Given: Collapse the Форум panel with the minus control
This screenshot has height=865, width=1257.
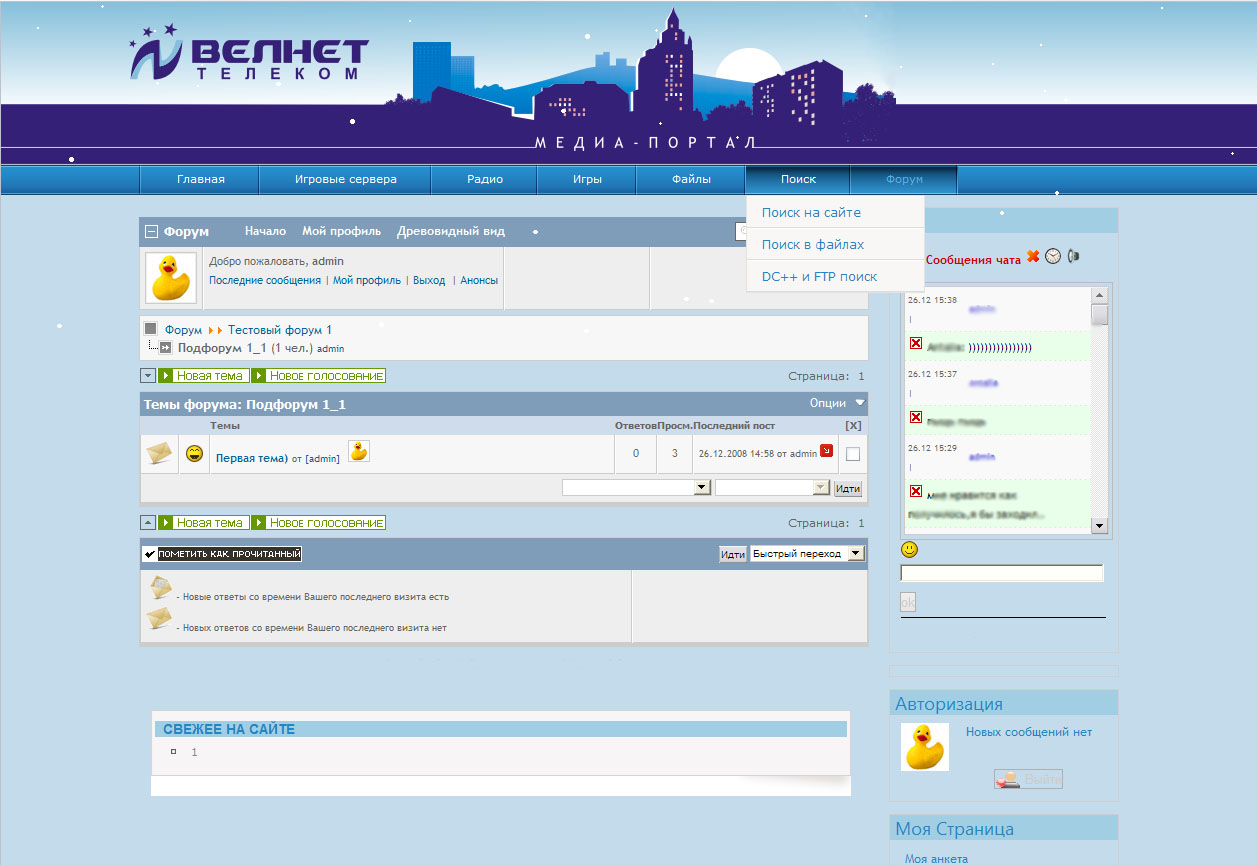Looking at the screenshot, I should (152, 231).
